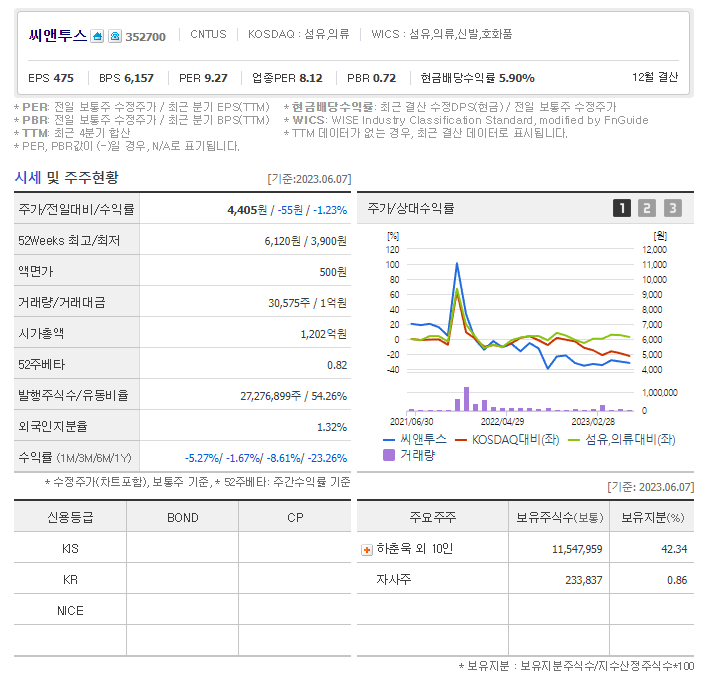Click the phone icon beside stock code 352700
Screen dimensions: 704x682
point(115,36)
